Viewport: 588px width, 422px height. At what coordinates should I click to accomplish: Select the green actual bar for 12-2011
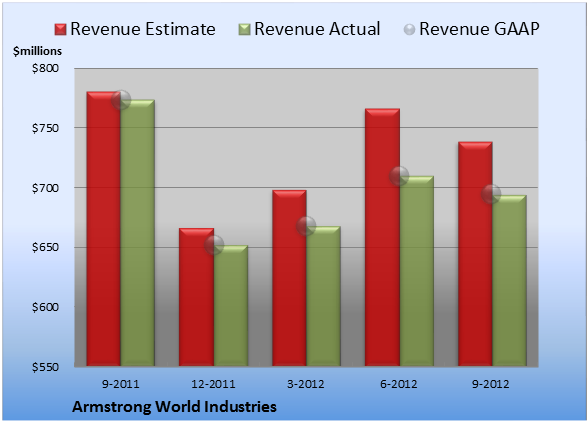[x=231, y=306]
